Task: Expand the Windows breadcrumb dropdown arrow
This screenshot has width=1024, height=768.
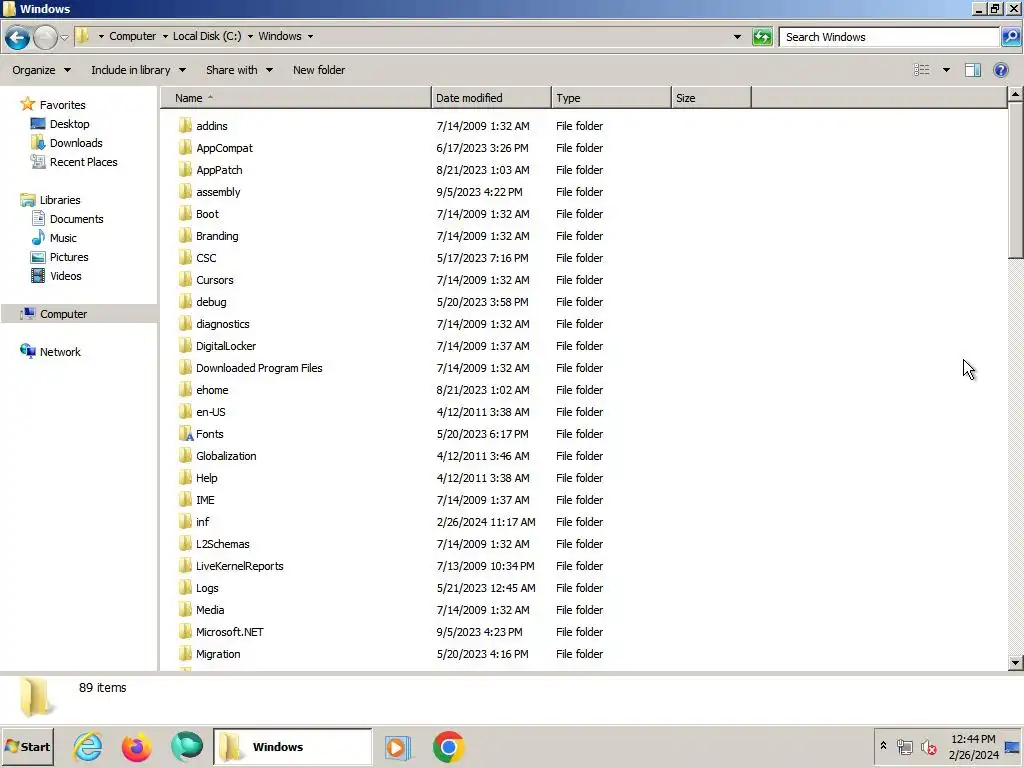Action: tap(310, 37)
